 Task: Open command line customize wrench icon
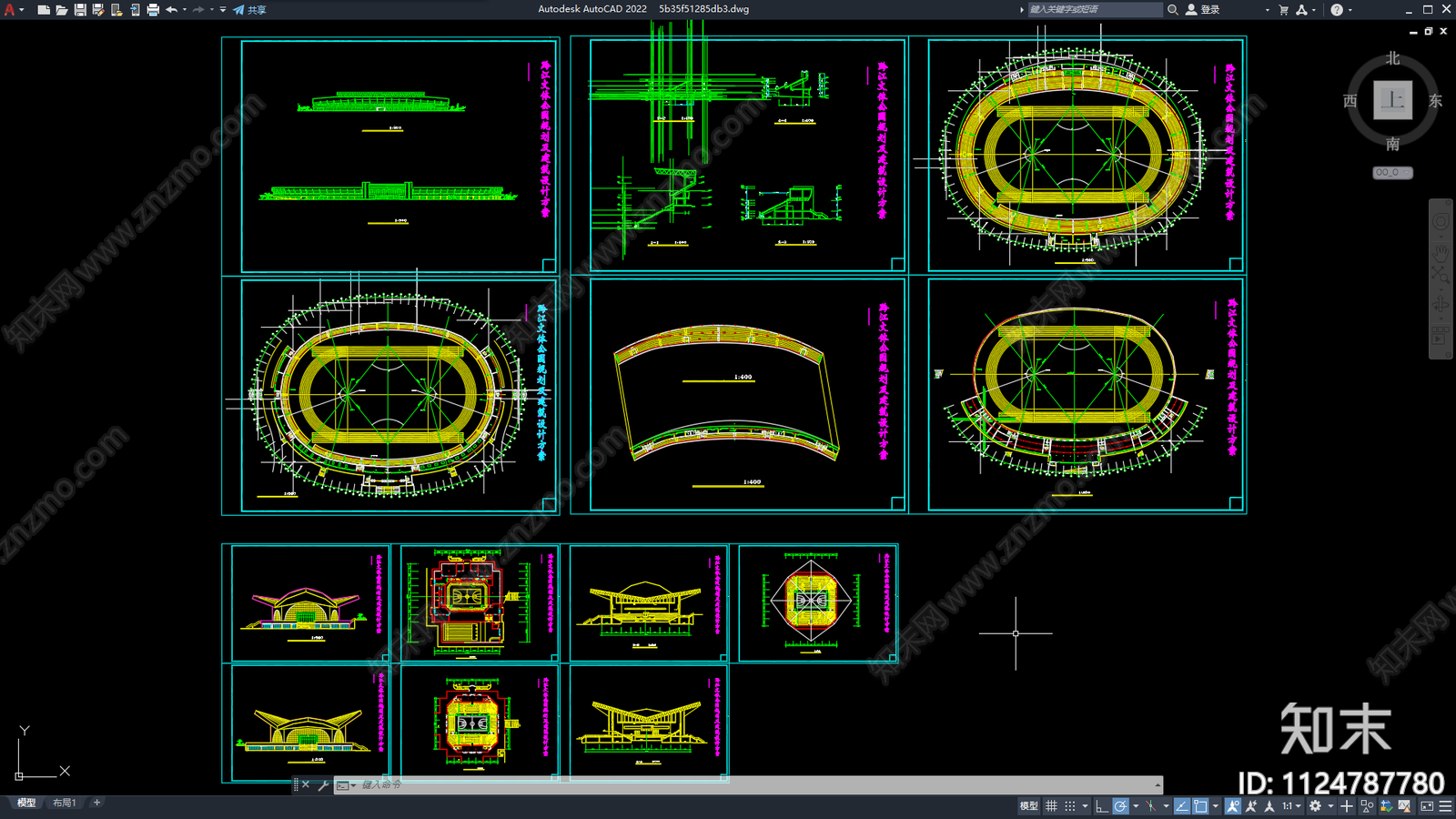(x=323, y=784)
